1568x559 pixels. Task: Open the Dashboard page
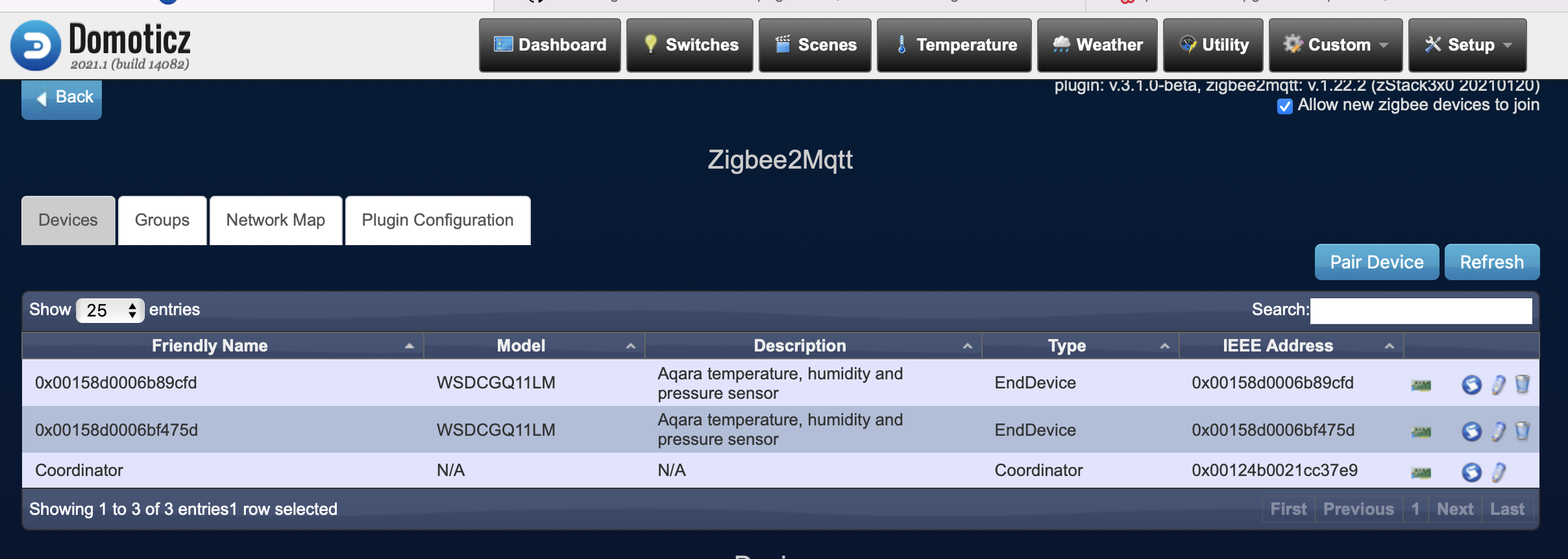click(x=550, y=45)
